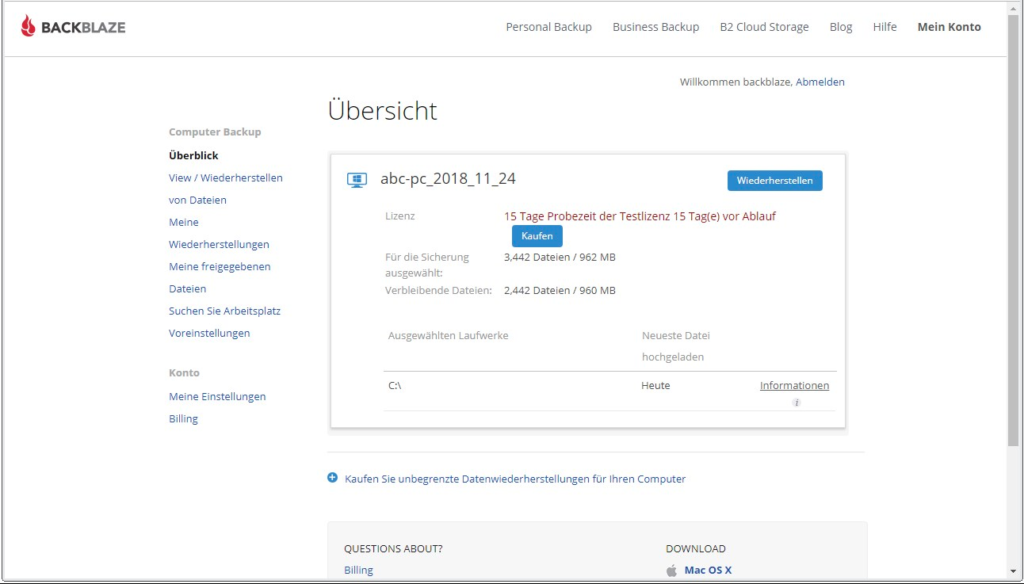This screenshot has height=584, width=1024.
Task: Open View / Wiederherstellen von Dateien
Action: click(x=225, y=189)
